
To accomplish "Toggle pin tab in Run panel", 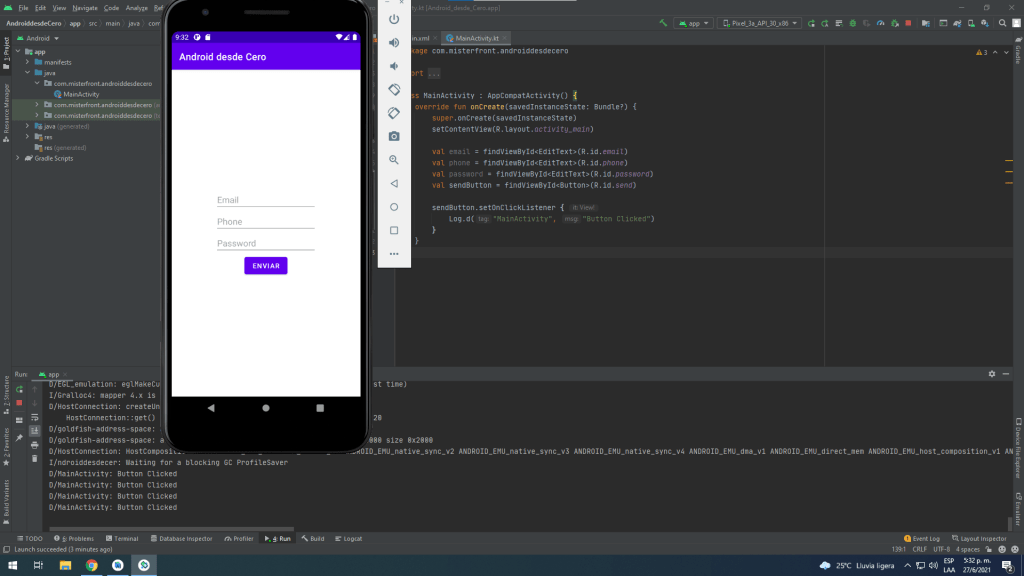I will [20, 438].
